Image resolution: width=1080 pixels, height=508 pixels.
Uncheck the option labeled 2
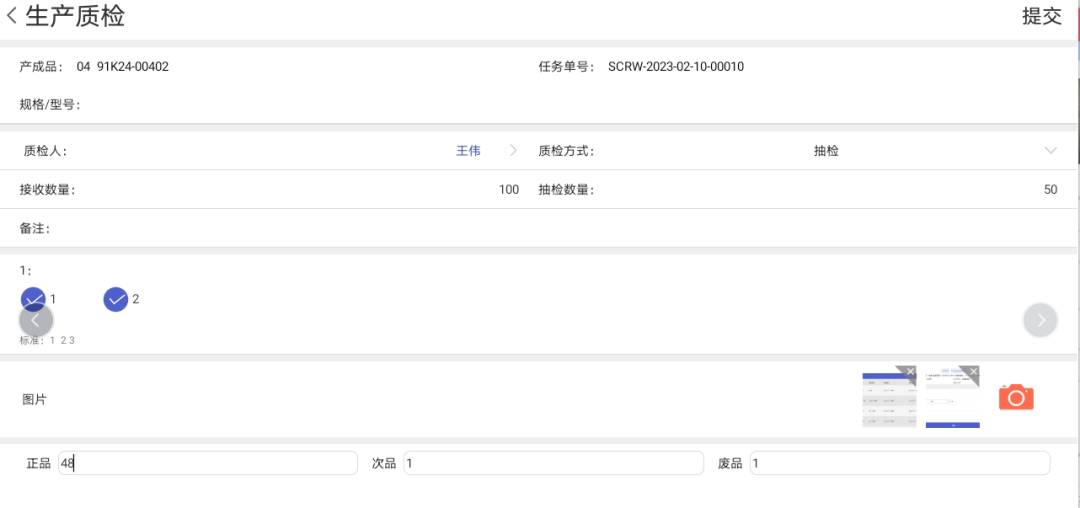pos(116,299)
